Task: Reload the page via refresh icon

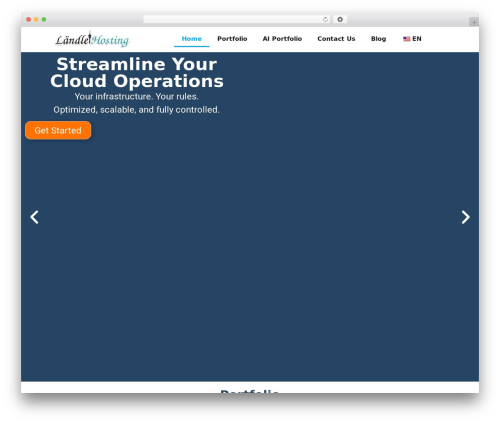Action: pyautogui.click(x=325, y=20)
